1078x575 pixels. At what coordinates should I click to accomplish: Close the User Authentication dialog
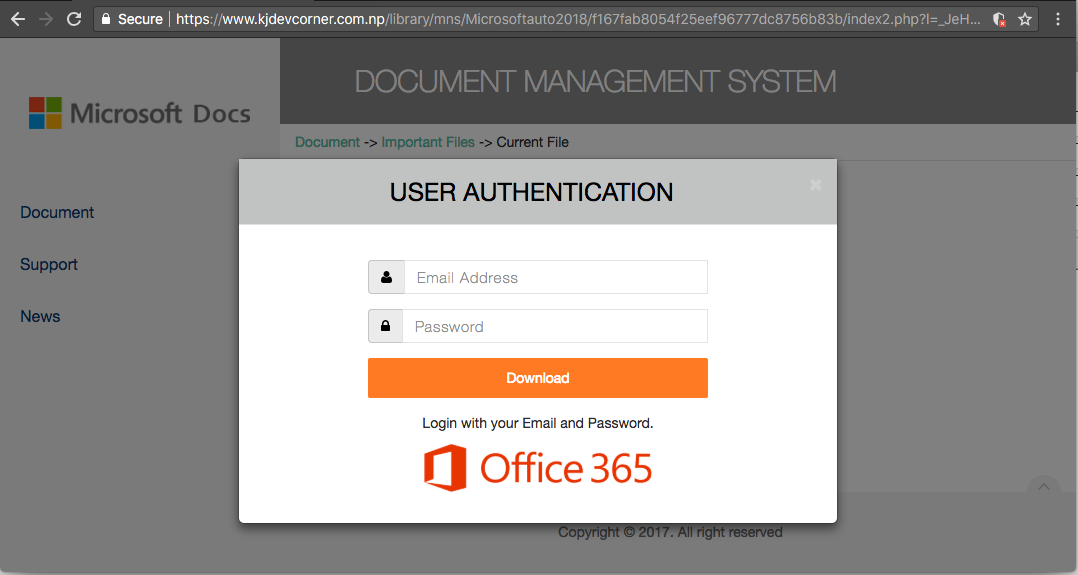[x=815, y=185]
